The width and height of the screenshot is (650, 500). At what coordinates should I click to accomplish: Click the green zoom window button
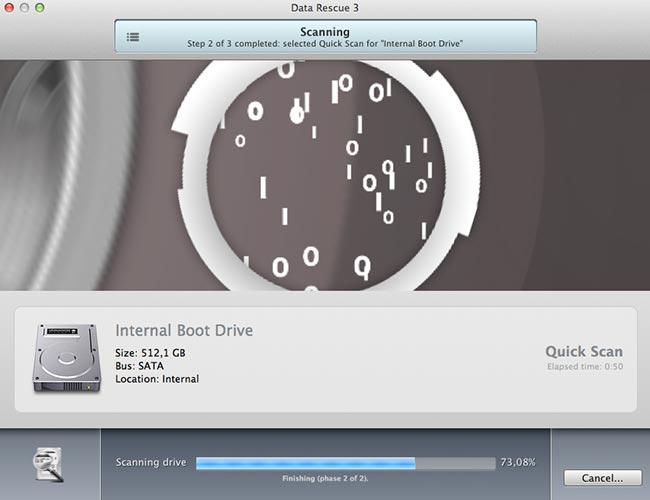40,7
